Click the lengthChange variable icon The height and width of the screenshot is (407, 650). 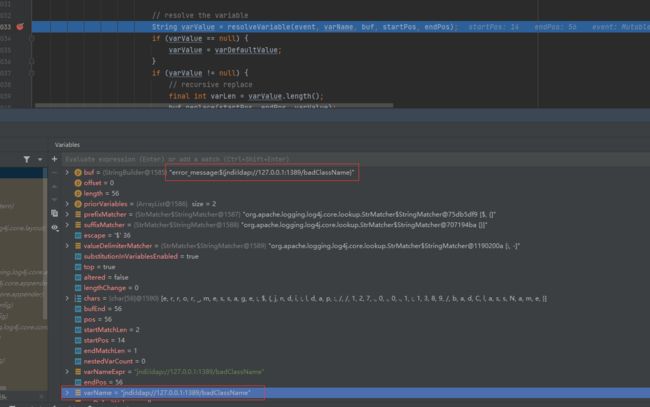(x=78, y=288)
